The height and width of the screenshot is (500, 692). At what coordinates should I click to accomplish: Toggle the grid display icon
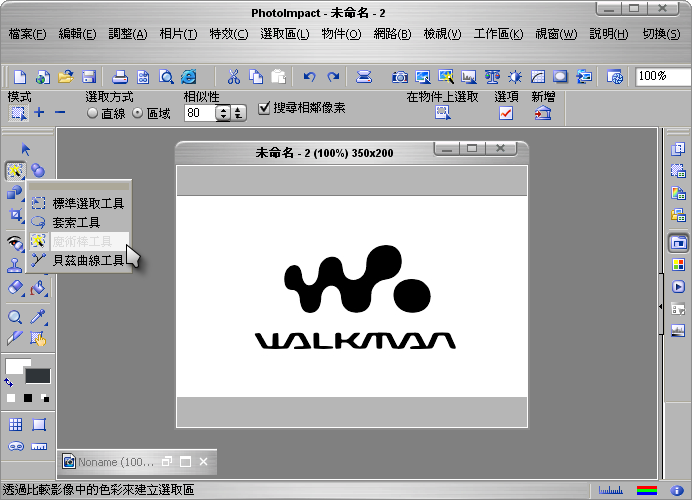tap(15, 425)
